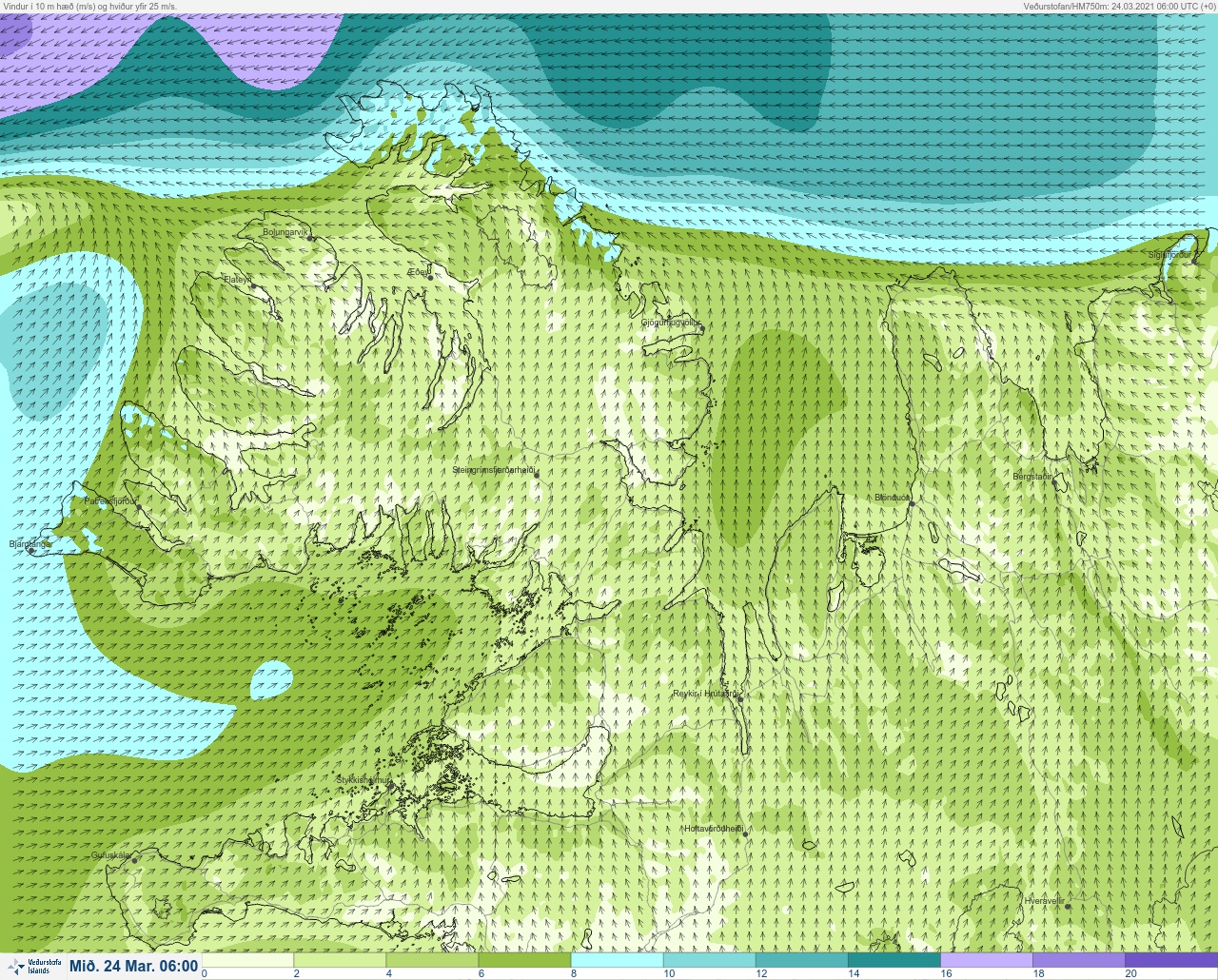Click the Bjargtangar station label
The width and height of the screenshot is (1218, 980).
[29, 544]
